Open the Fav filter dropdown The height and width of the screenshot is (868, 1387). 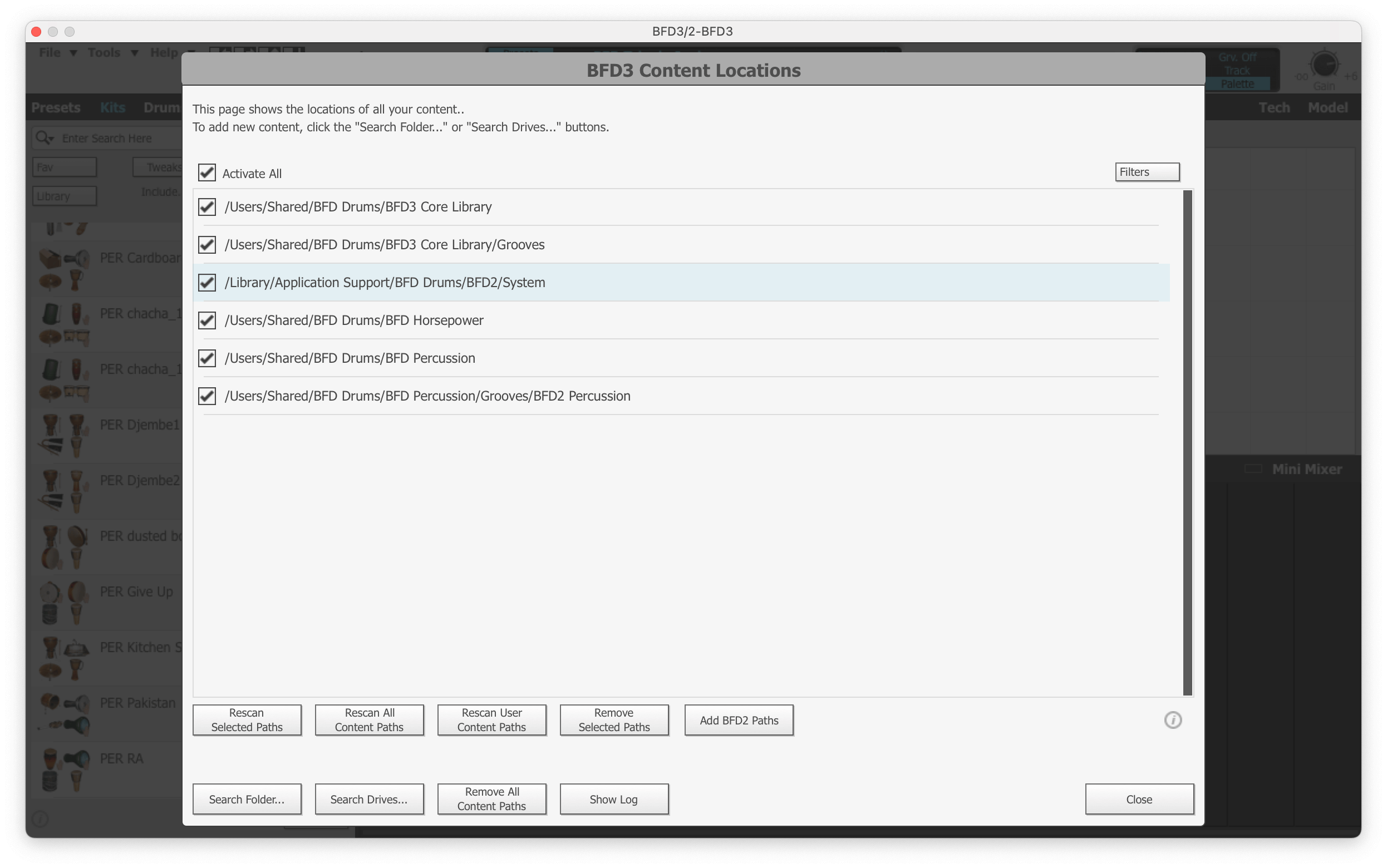coord(65,167)
